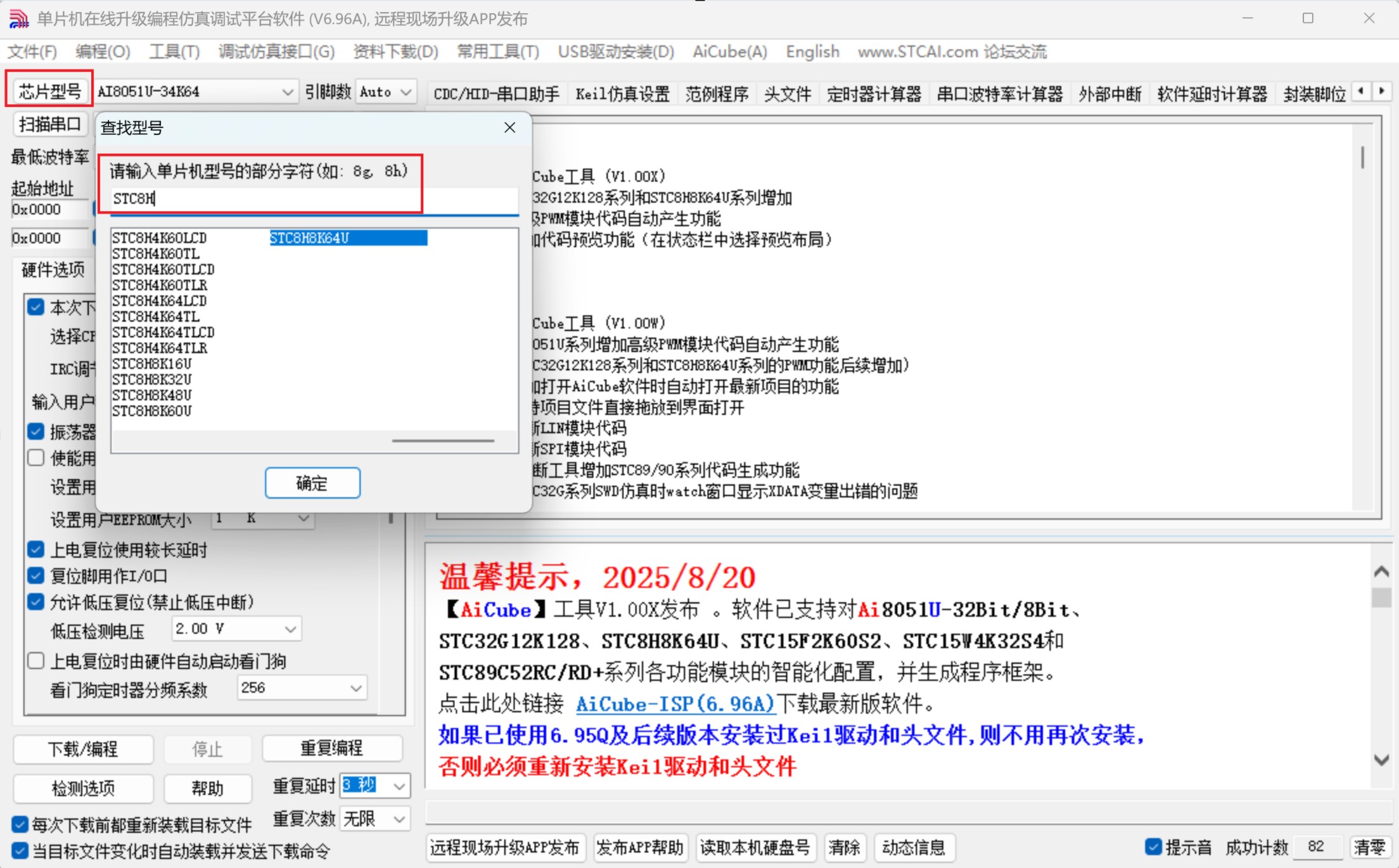1399x868 pixels.
Task: Open 外部中断 tab
Action: pos(1110,94)
